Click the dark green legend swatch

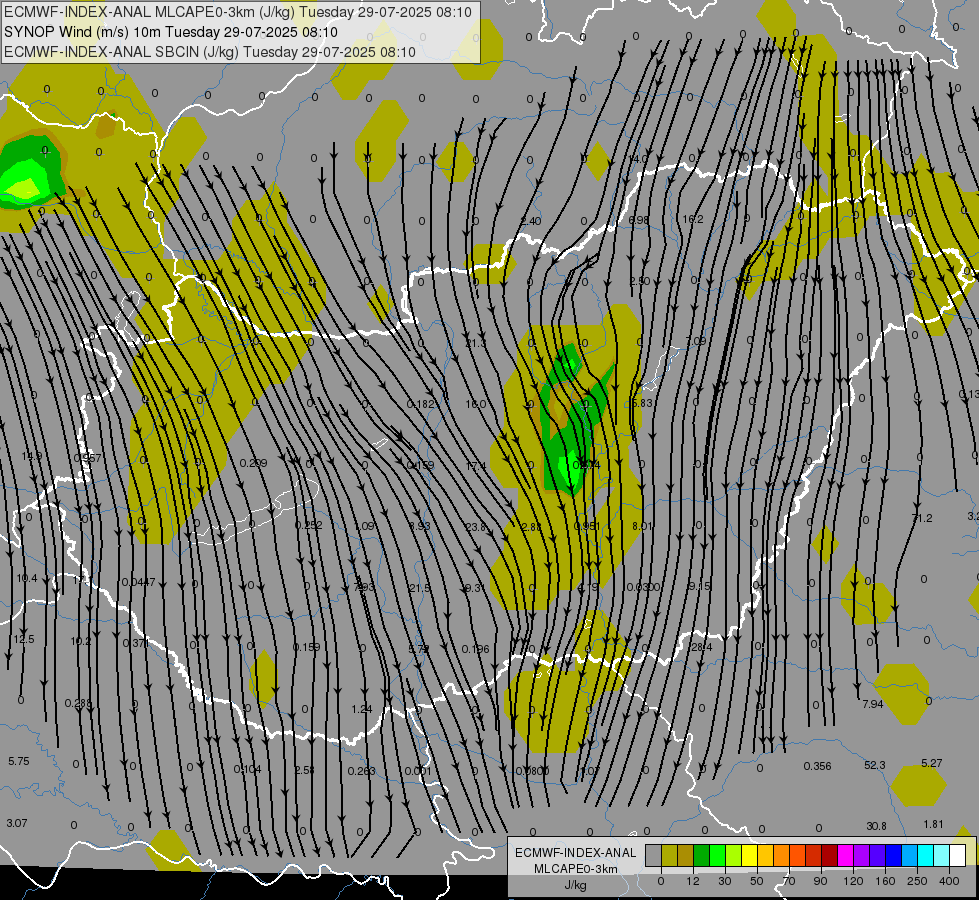click(702, 855)
